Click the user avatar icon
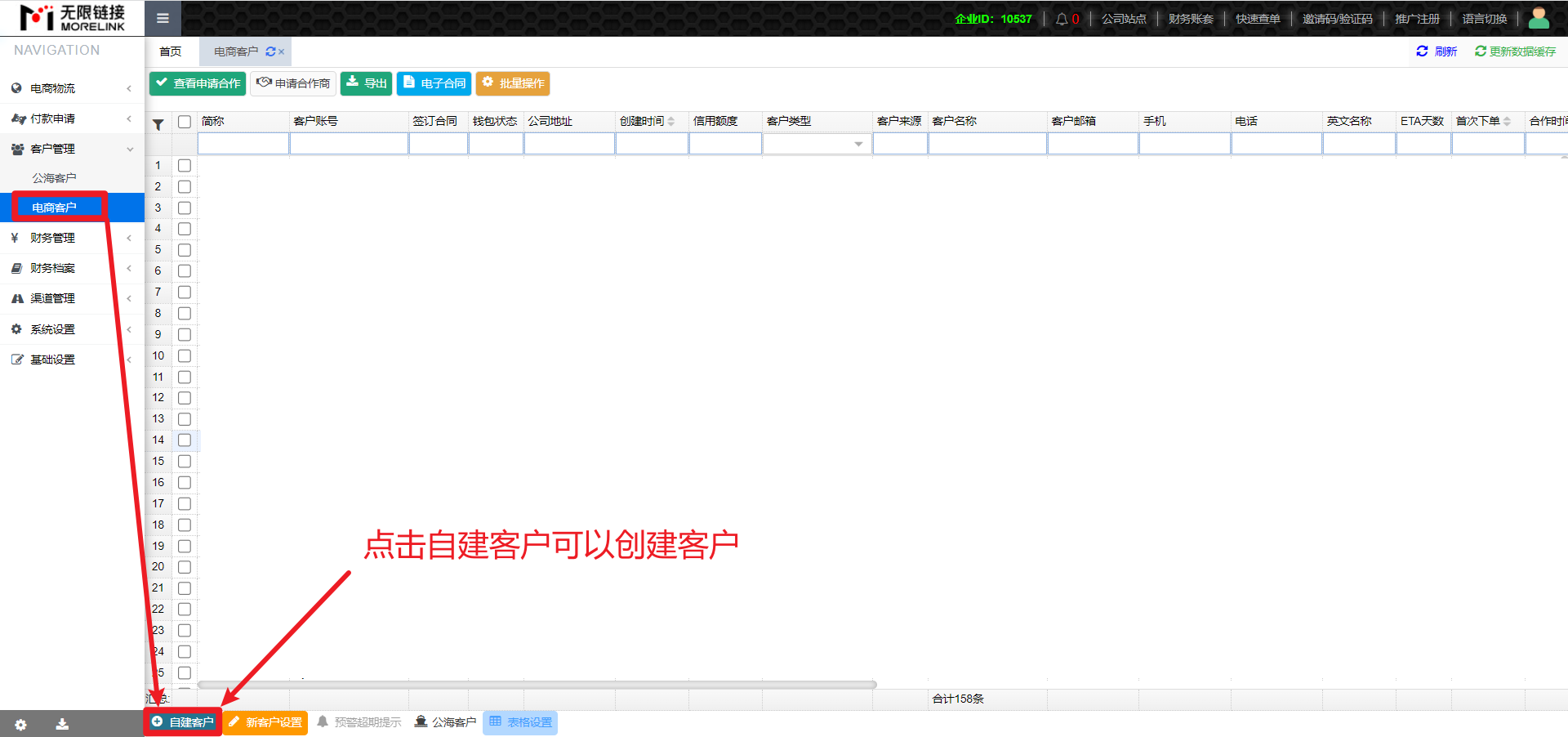The image size is (1568, 737). 1538,18
